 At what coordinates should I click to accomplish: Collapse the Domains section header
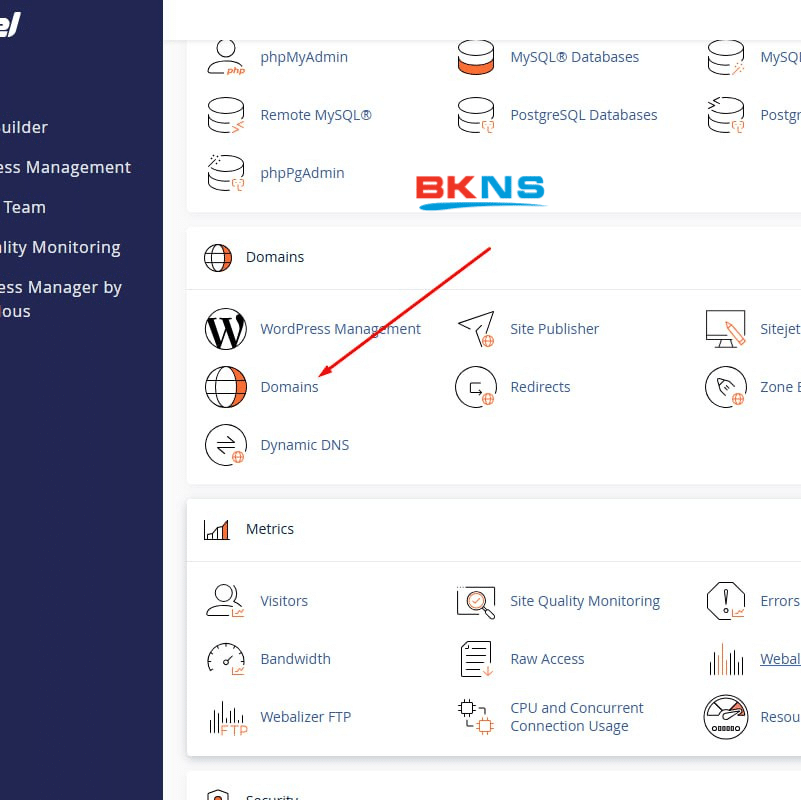point(275,257)
